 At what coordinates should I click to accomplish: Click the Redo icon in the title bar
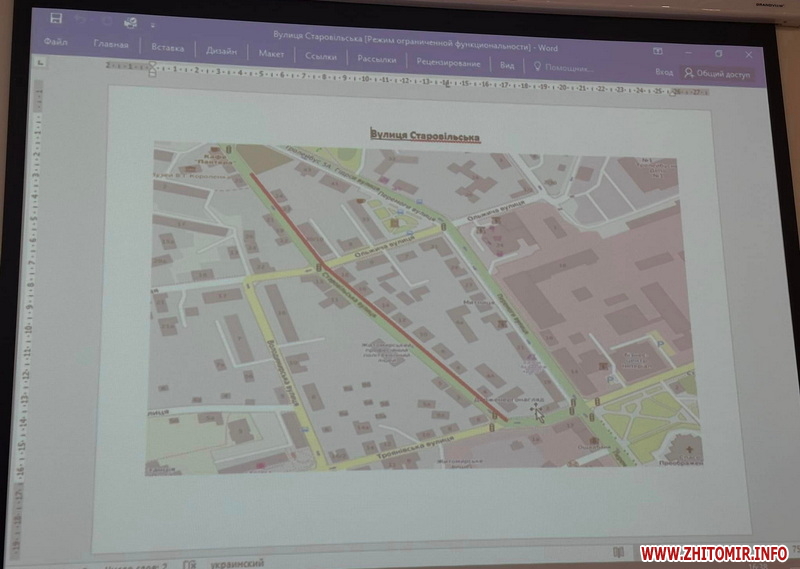click(107, 20)
